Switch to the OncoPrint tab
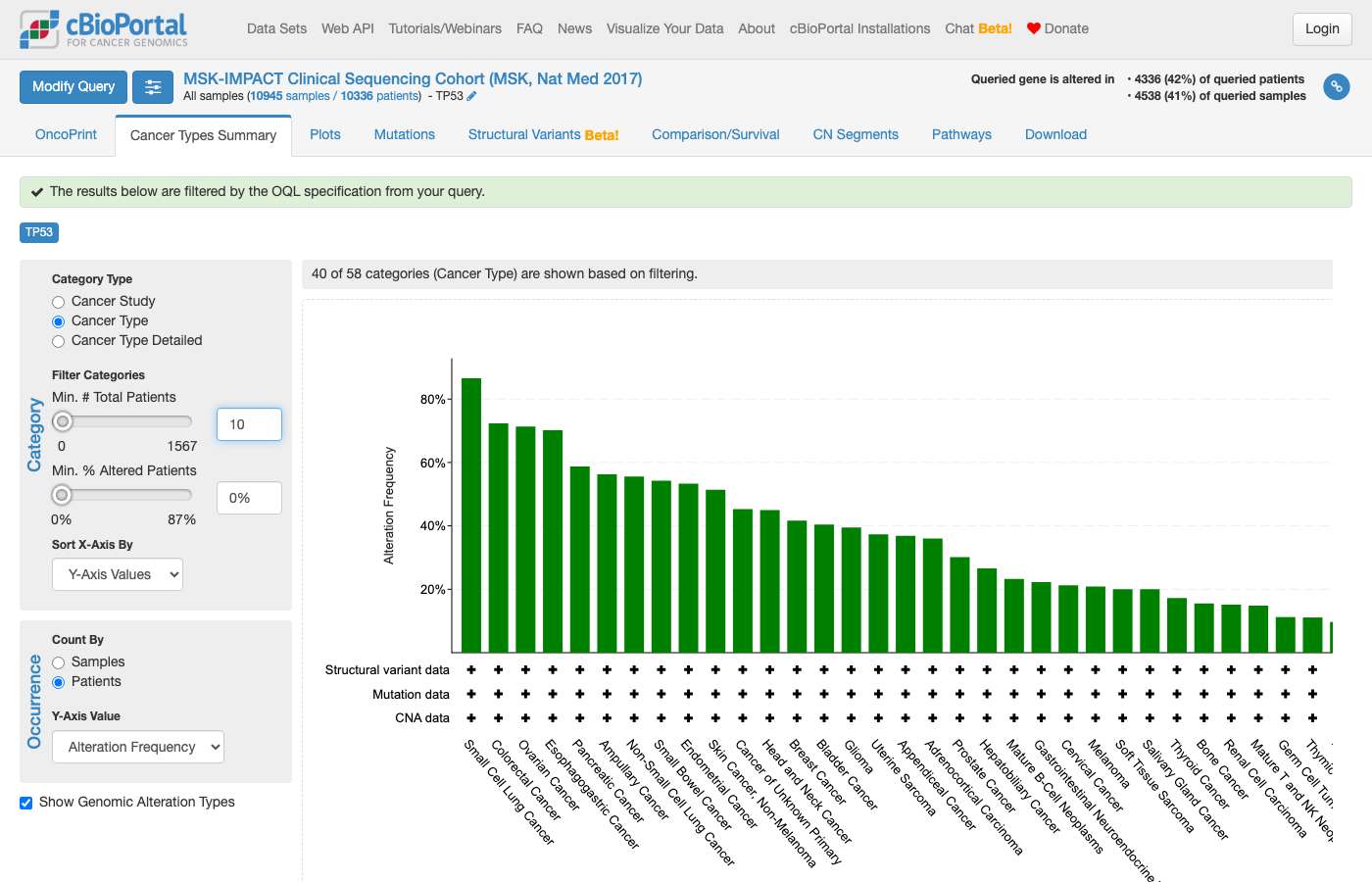Screen dimensions: 1372x882 point(66,134)
